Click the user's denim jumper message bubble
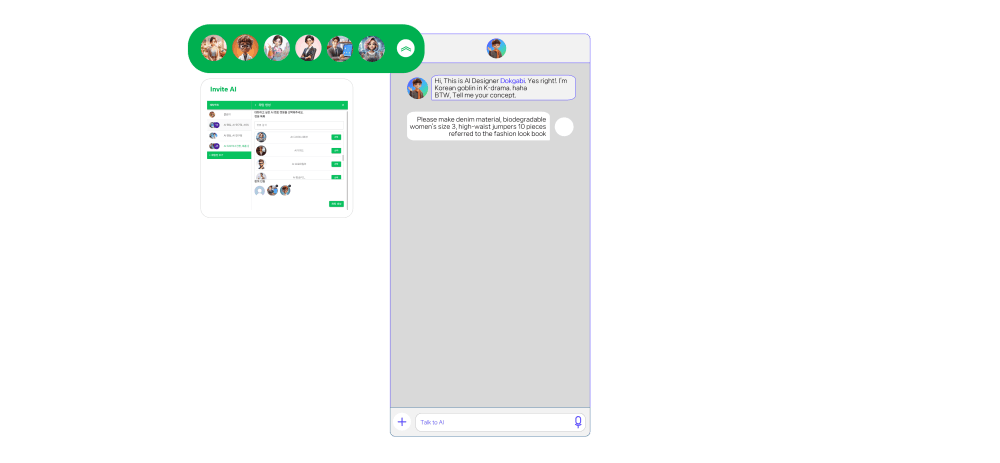Screen dimensions: 1000x463 coord(478,126)
